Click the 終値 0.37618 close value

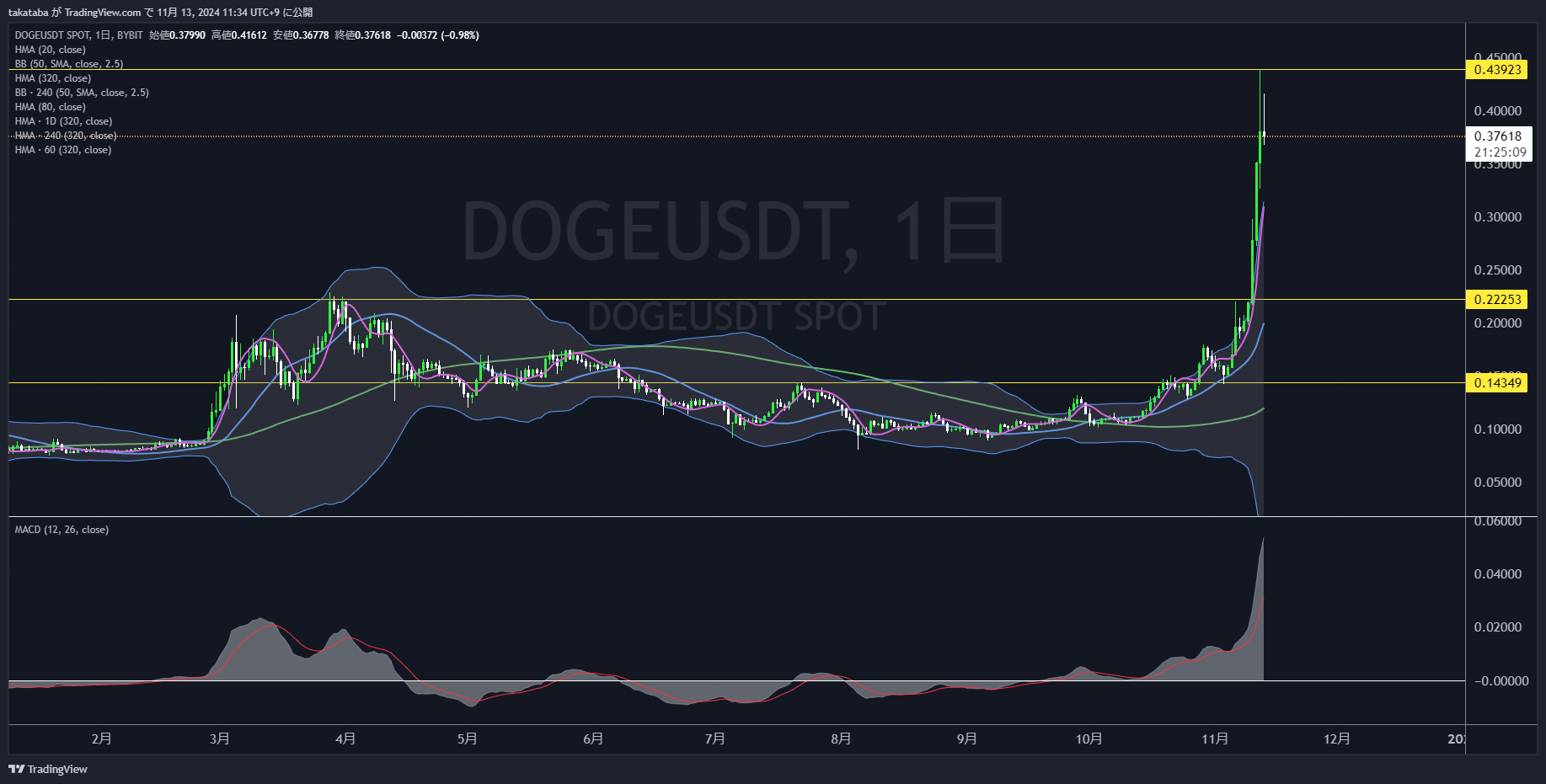[362, 35]
